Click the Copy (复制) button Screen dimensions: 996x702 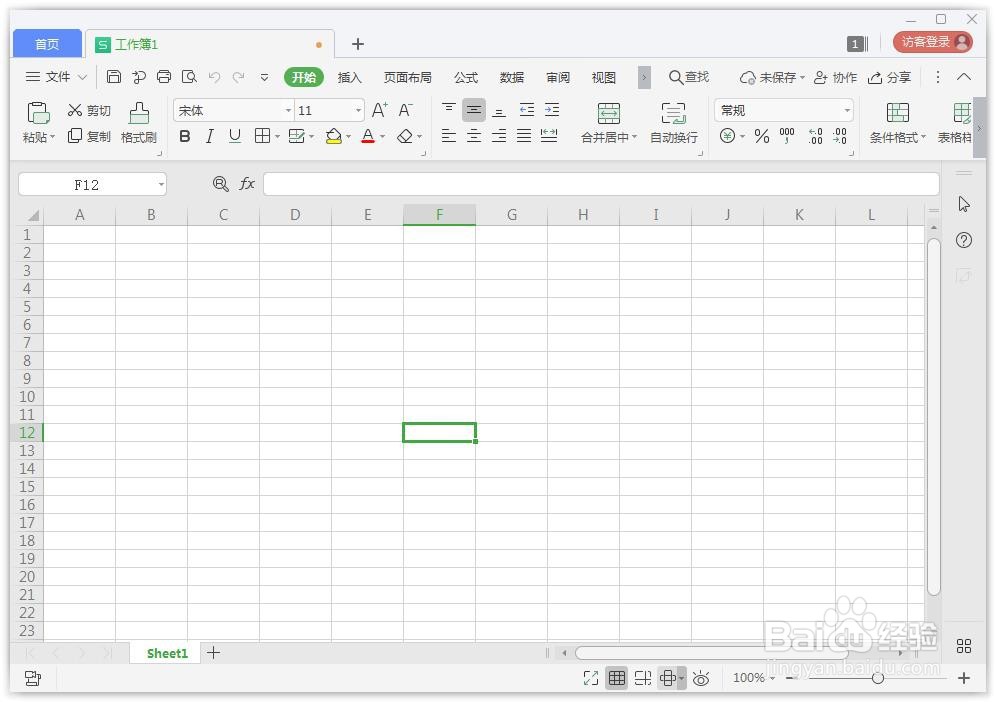(89, 136)
